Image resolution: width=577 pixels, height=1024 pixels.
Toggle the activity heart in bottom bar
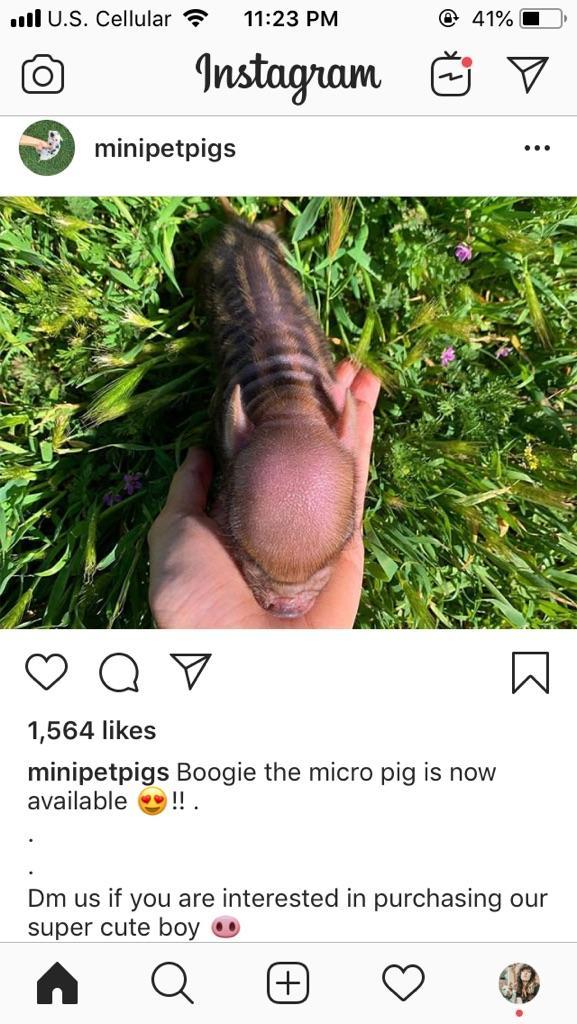(x=402, y=983)
